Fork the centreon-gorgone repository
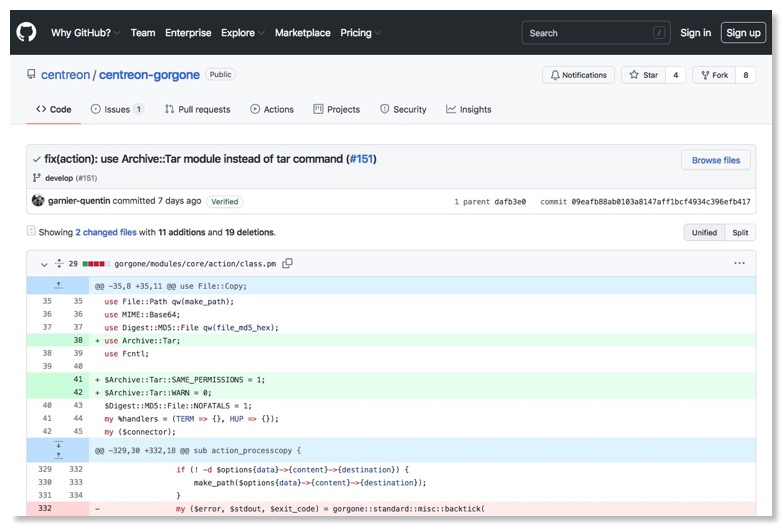782x526 pixels. click(x=715, y=75)
